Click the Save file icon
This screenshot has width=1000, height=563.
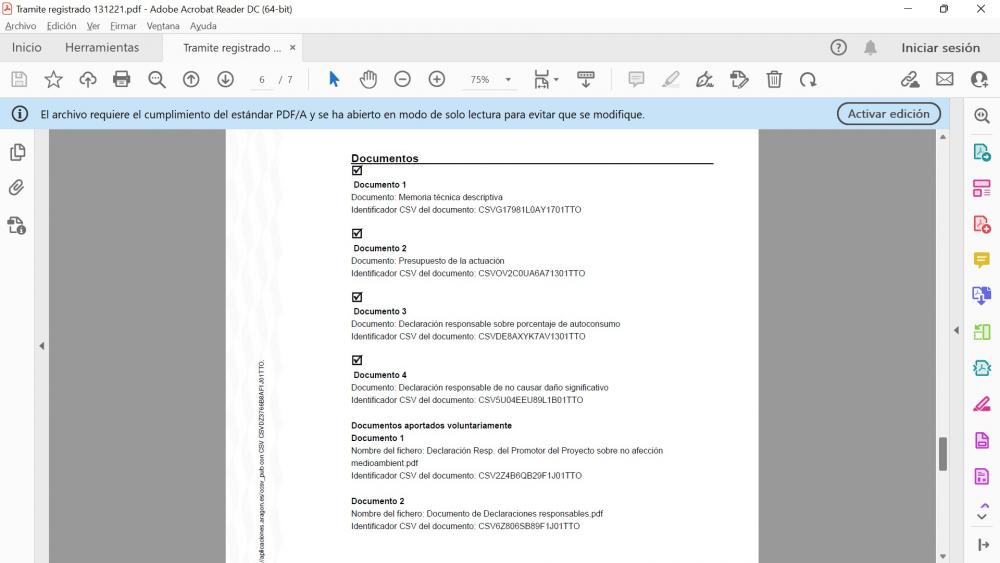pos(19,79)
